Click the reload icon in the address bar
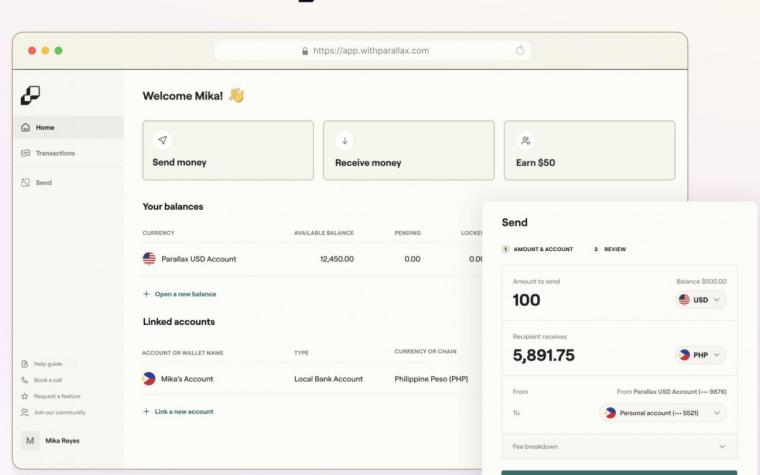 point(520,50)
